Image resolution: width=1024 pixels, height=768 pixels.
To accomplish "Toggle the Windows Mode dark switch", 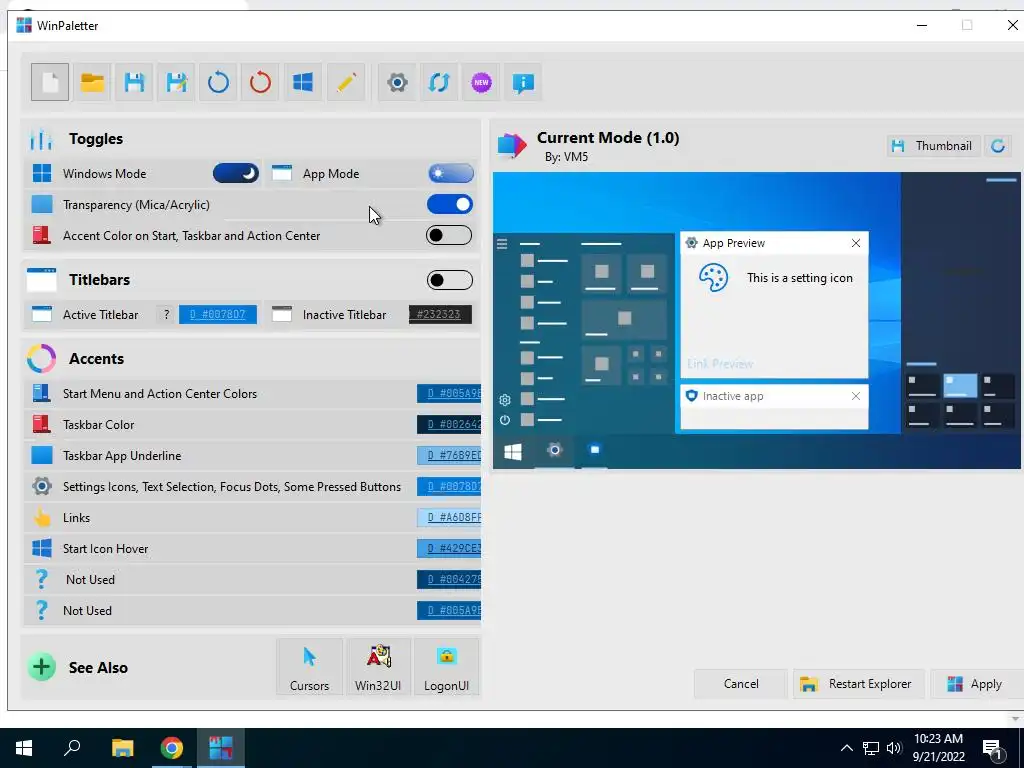I will [x=236, y=173].
